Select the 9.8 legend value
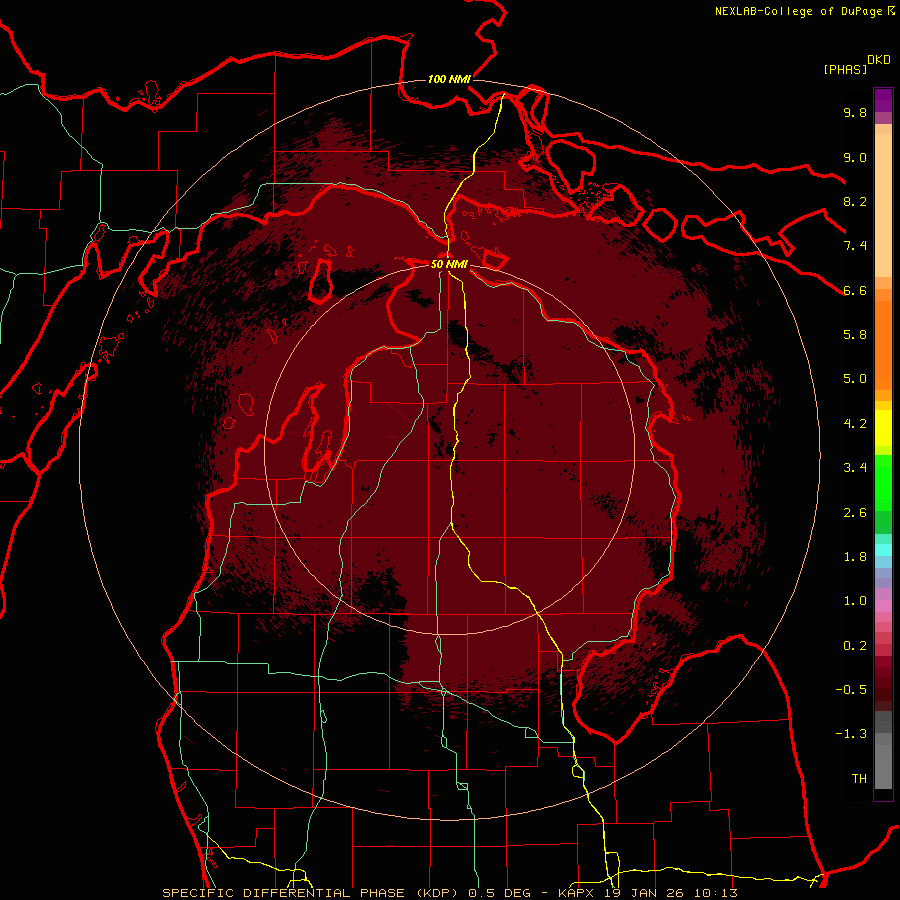 pos(855,112)
